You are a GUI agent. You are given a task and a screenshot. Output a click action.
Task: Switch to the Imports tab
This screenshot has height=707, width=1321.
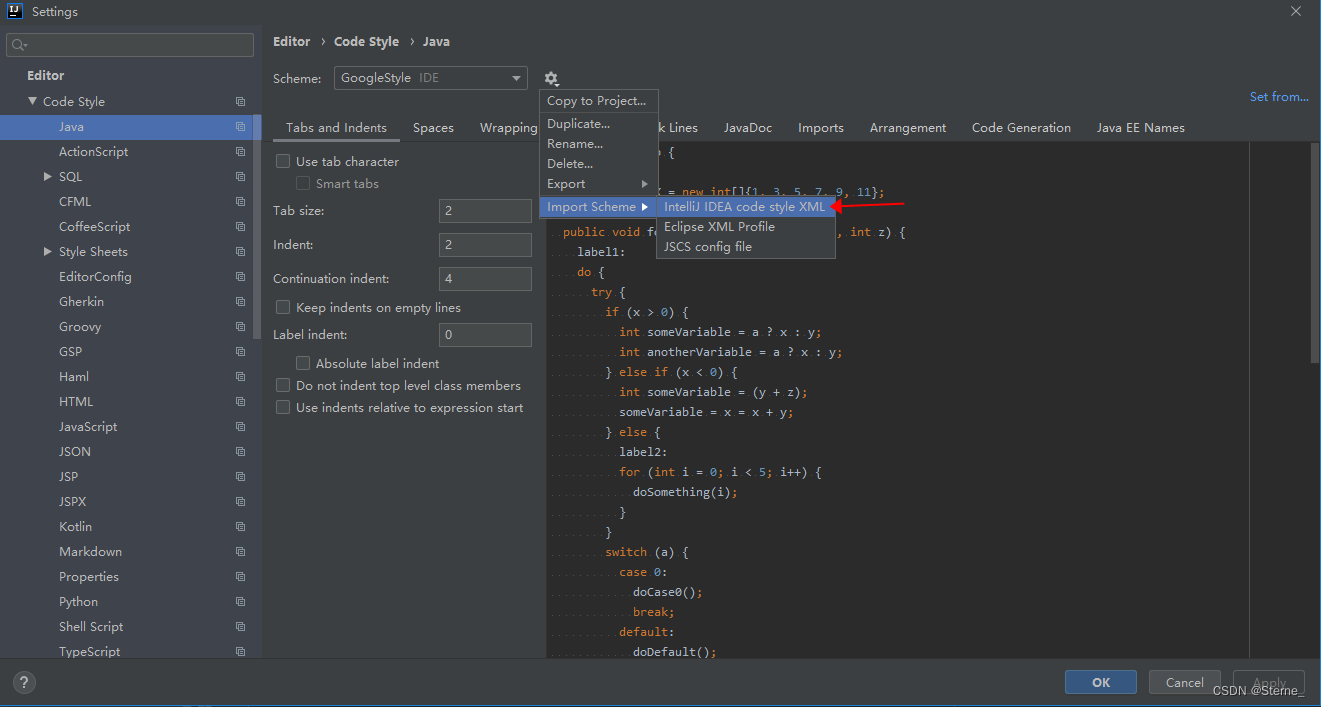[x=821, y=128]
